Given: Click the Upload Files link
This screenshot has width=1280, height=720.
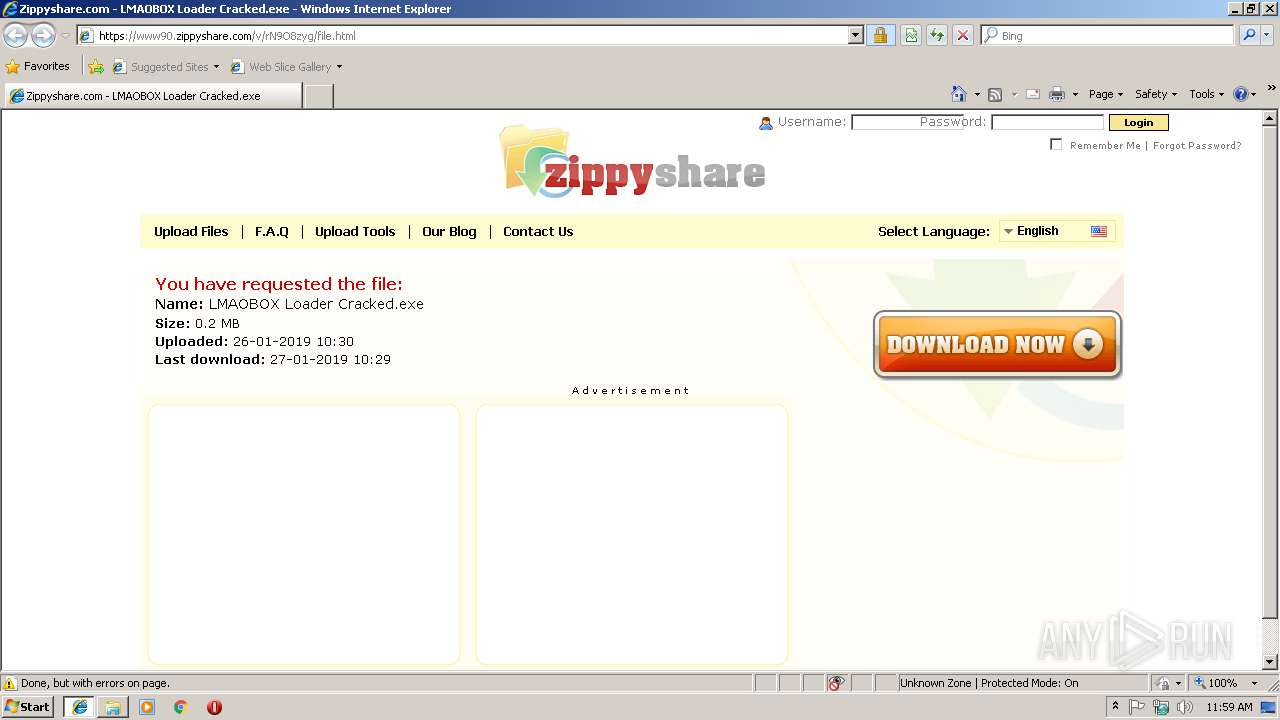Looking at the screenshot, I should click(x=191, y=231).
